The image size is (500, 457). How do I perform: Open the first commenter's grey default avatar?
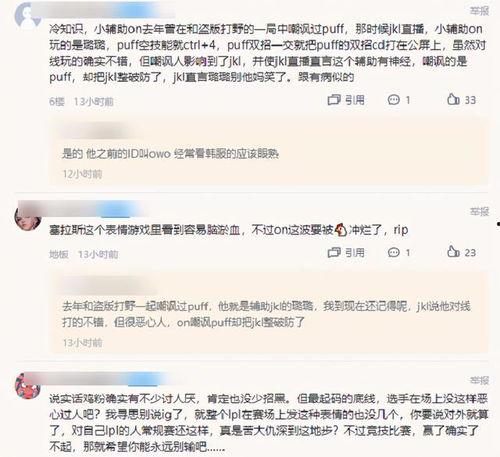(x=27, y=16)
